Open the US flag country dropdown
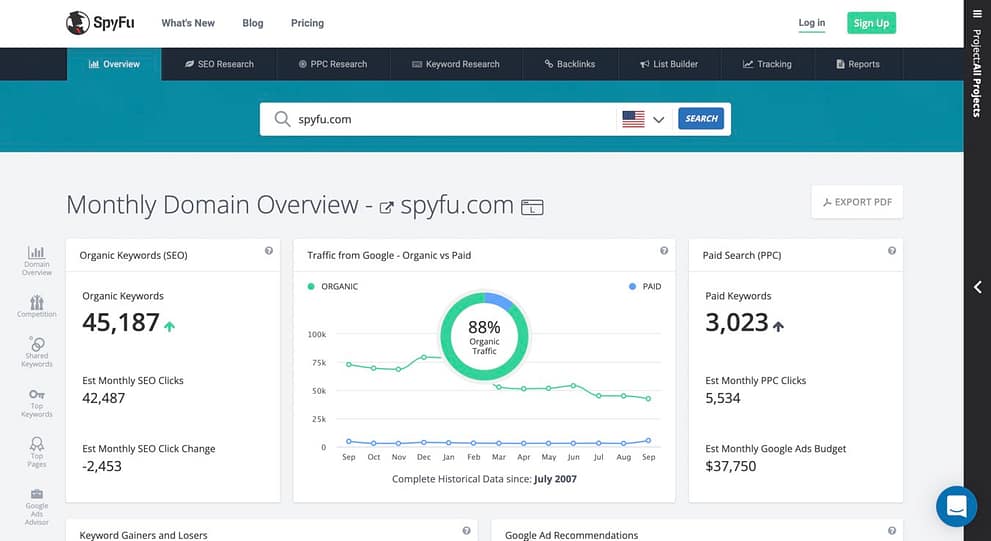Image resolution: width=991 pixels, height=541 pixels. coord(643,119)
